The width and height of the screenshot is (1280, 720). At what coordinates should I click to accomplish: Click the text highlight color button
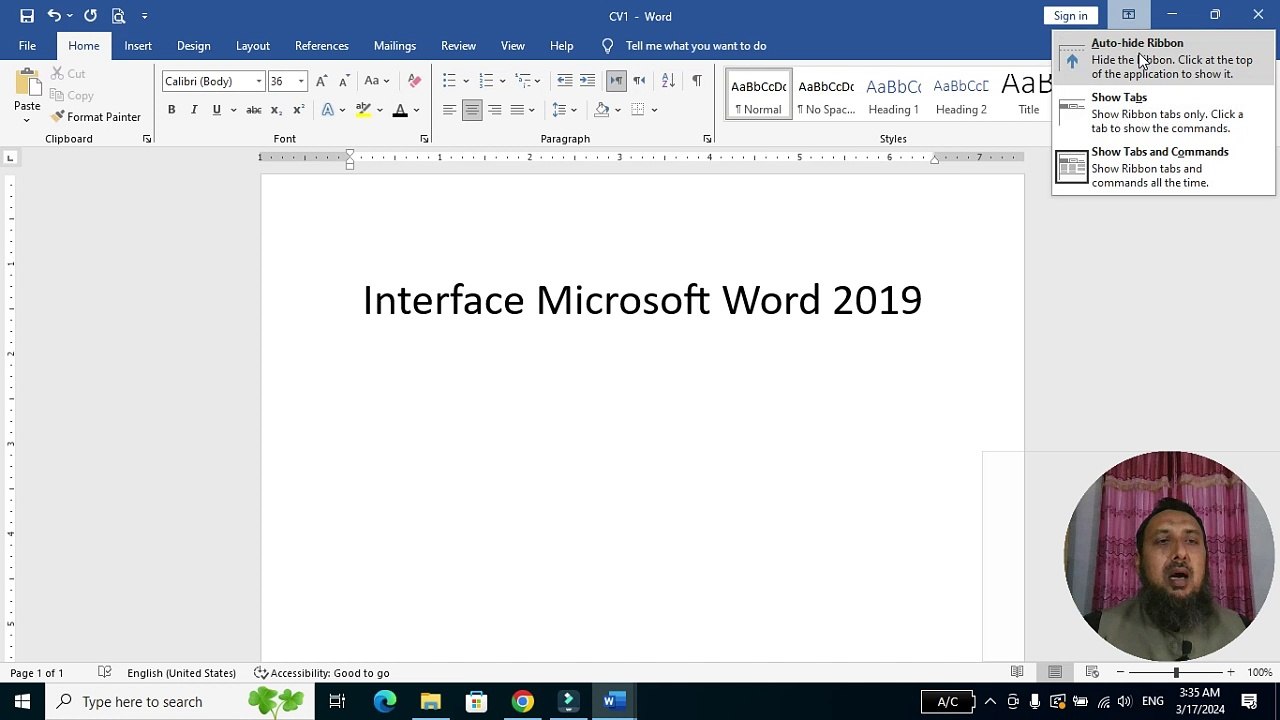point(363,110)
